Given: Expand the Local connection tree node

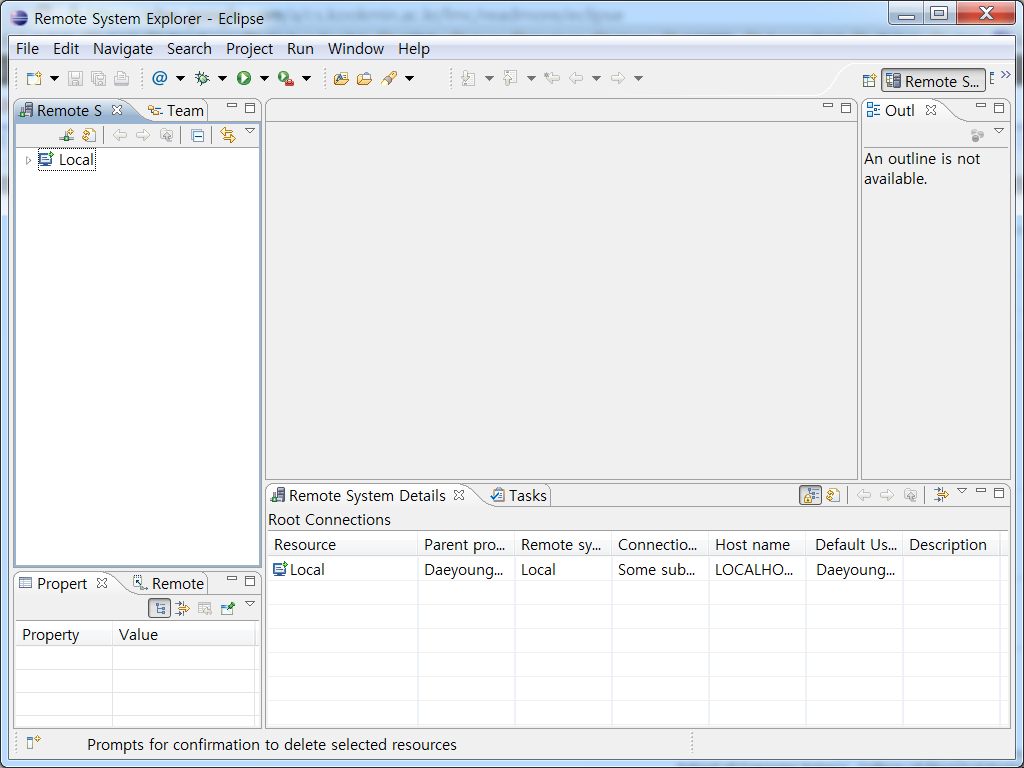Looking at the screenshot, I should pos(28,160).
